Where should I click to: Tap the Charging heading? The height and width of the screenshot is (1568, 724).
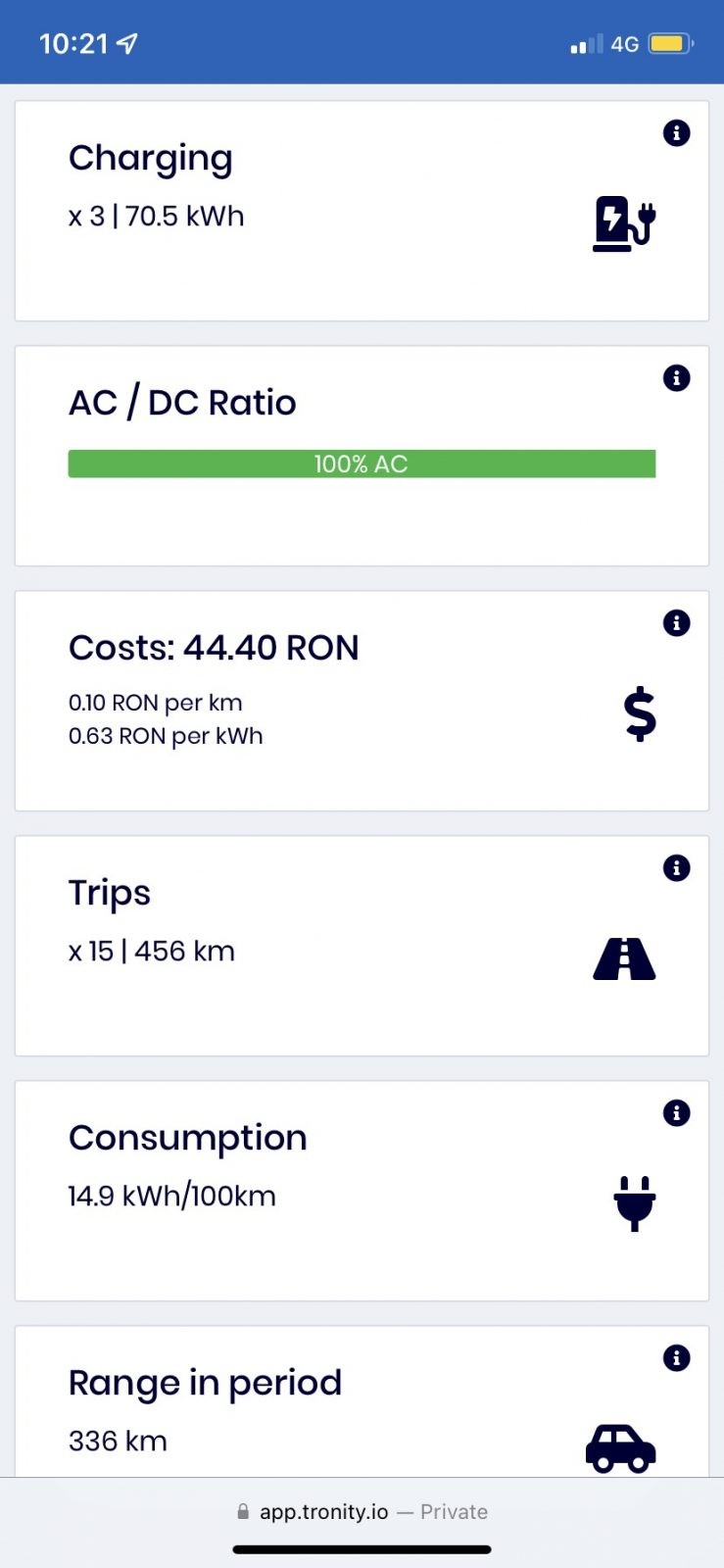tap(151, 159)
